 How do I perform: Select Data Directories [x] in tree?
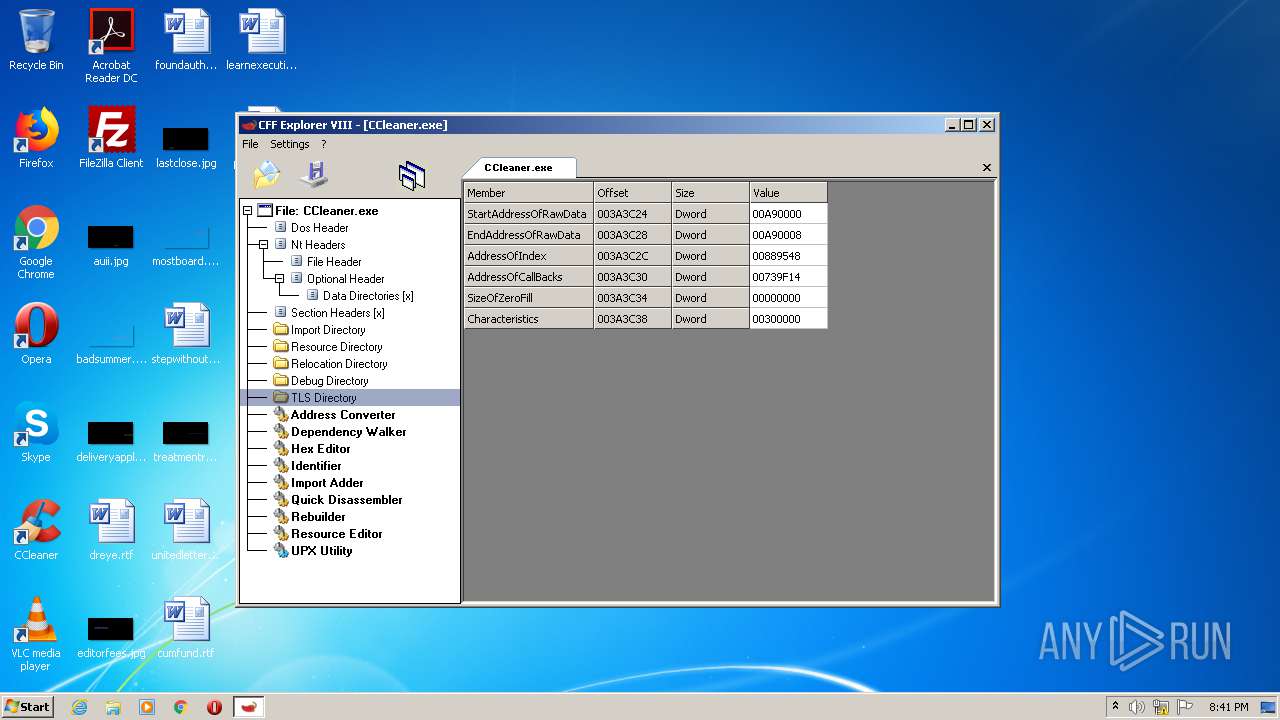click(367, 296)
